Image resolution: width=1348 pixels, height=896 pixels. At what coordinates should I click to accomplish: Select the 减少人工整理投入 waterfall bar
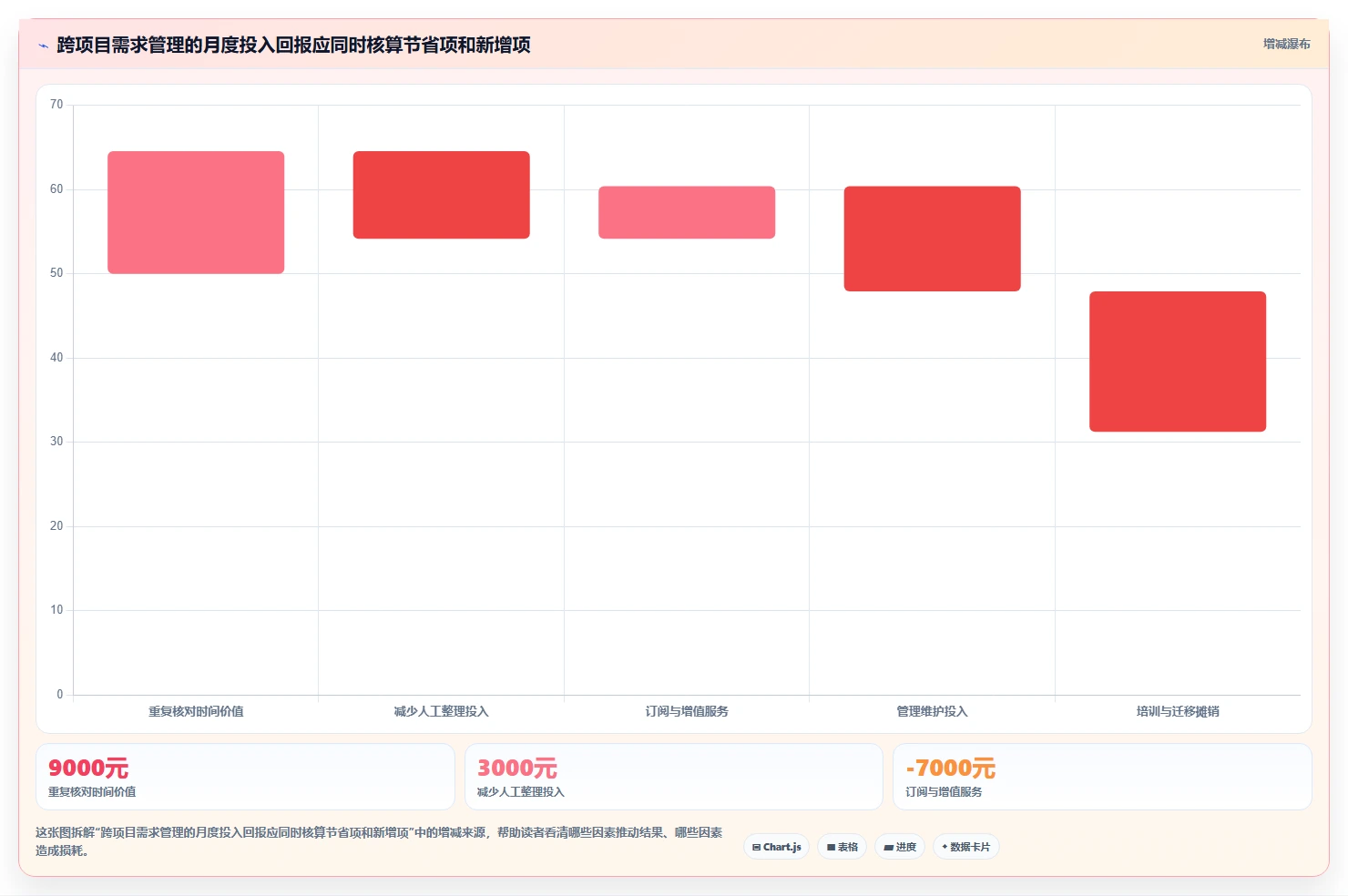pos(442,195)
